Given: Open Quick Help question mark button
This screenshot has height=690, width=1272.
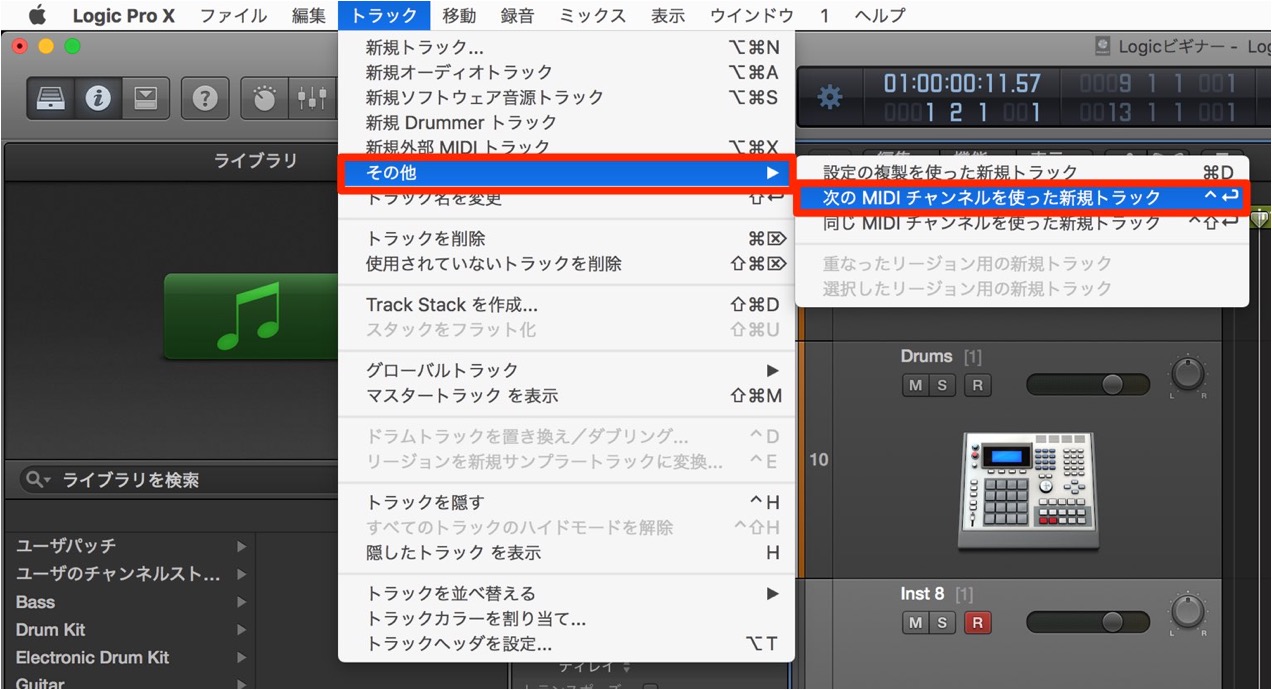Looking at the screenshot, I should pos(205,97).
